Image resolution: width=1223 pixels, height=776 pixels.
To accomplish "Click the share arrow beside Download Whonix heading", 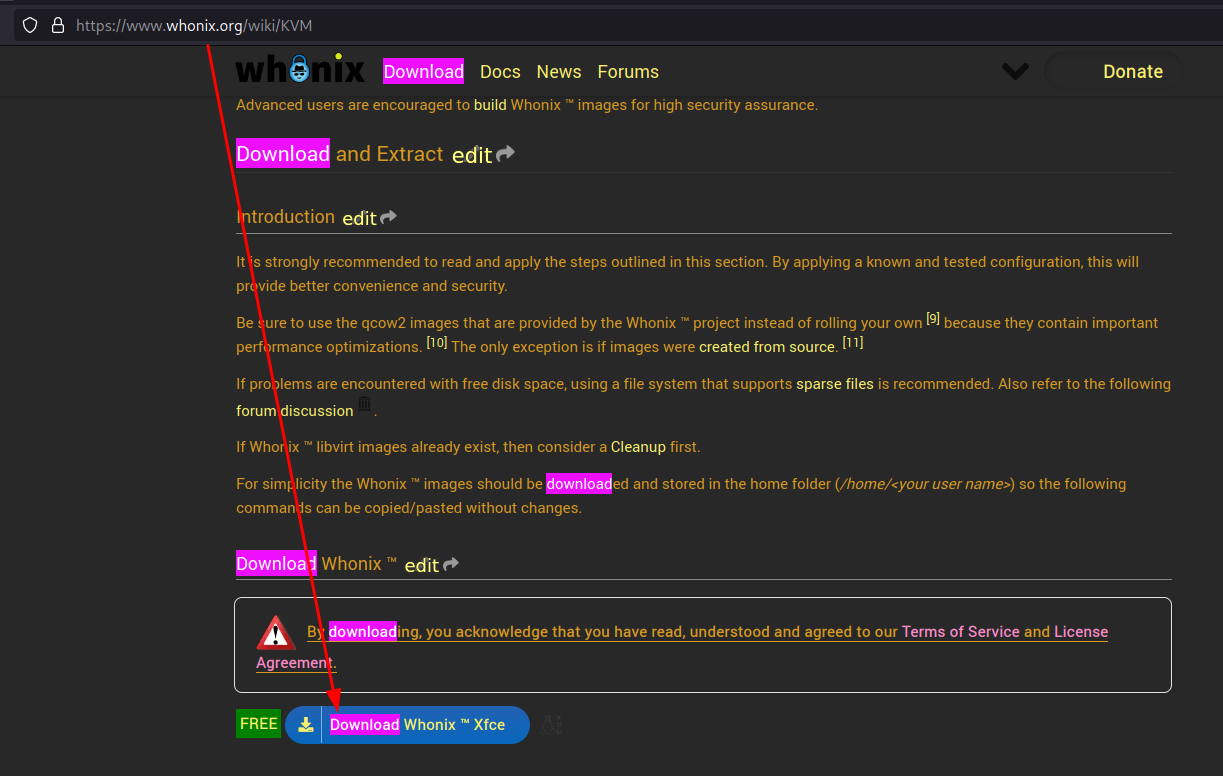I will point(451,564).
